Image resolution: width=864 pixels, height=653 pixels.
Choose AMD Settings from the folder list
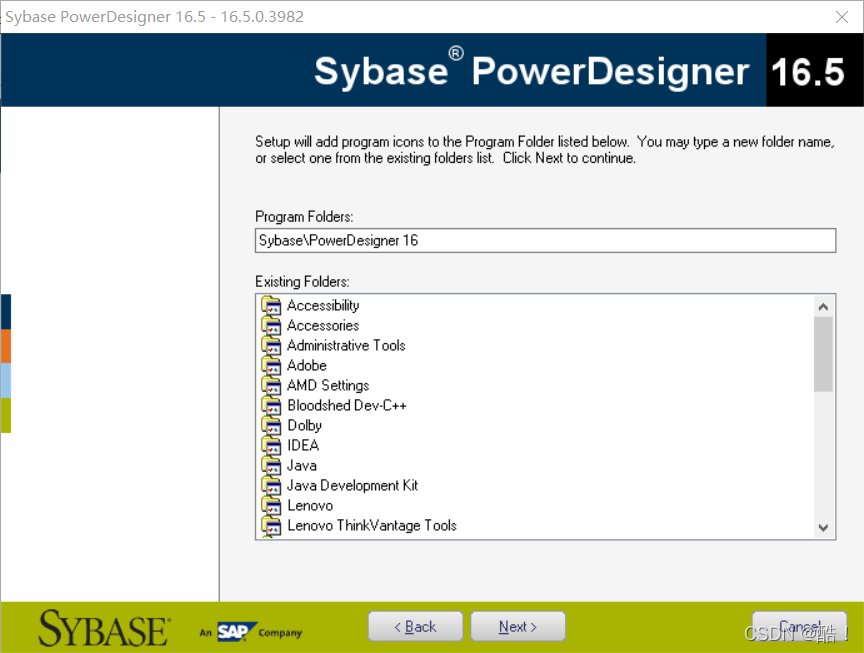tap(328, 386)
